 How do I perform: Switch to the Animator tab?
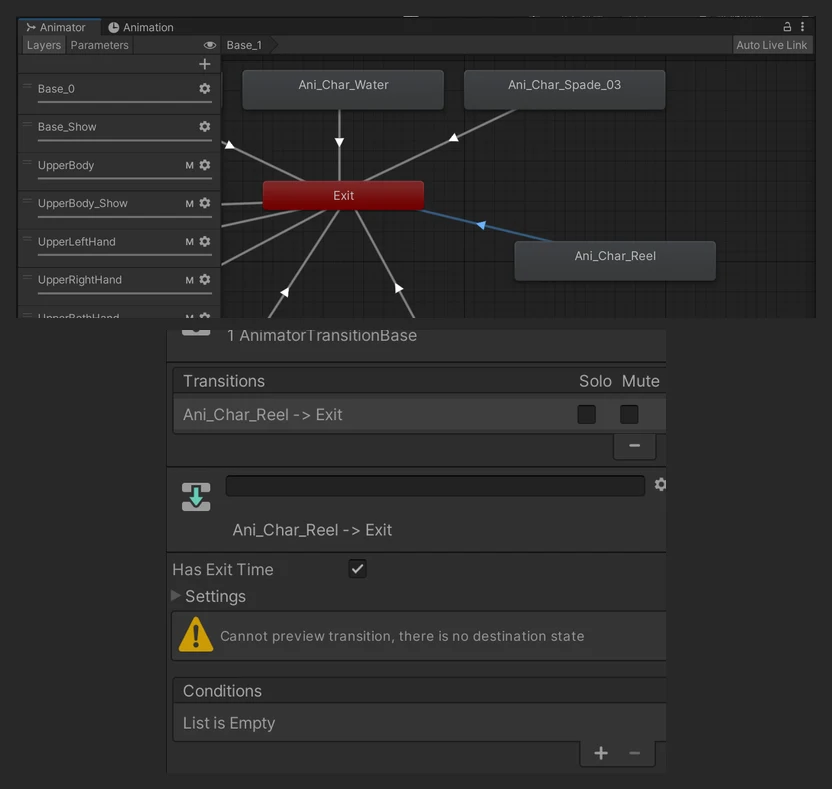click(x=57, y=27)
